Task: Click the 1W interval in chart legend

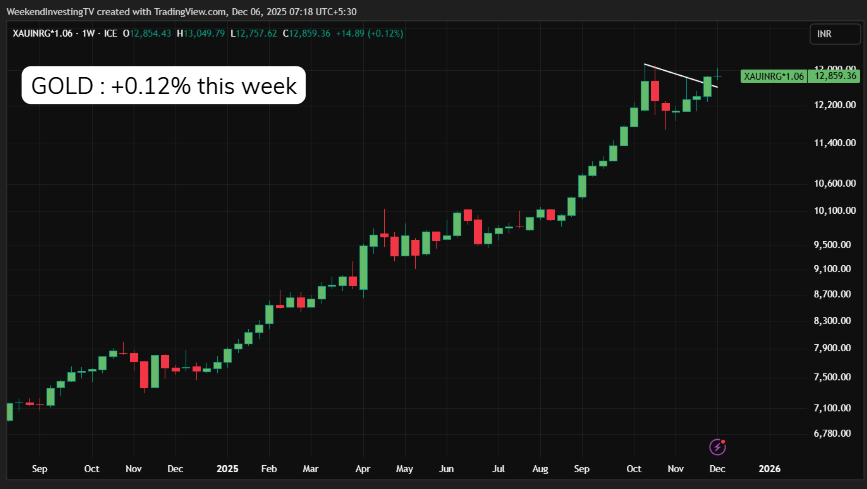Action: point(88,33)
